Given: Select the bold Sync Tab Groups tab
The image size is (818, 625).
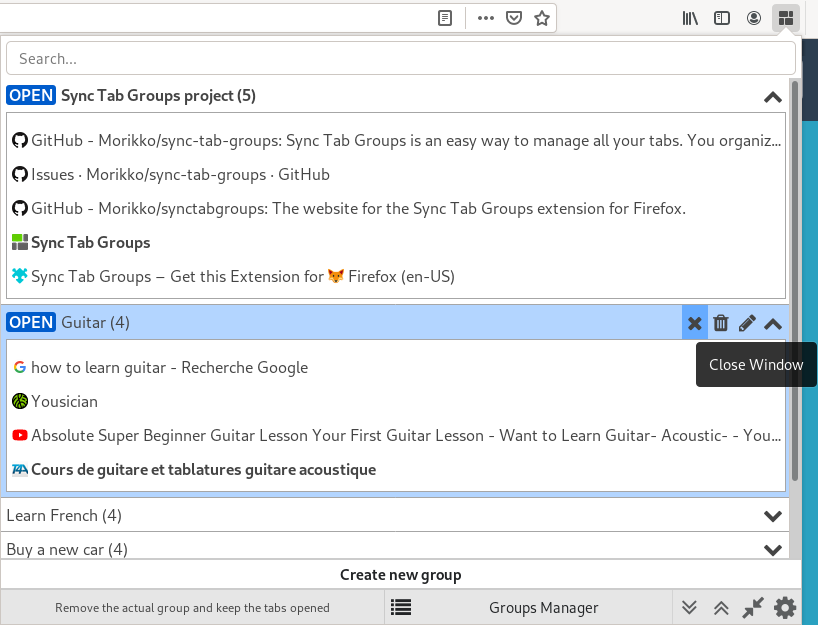Looking at the screenshot, I should click(81, 243).
